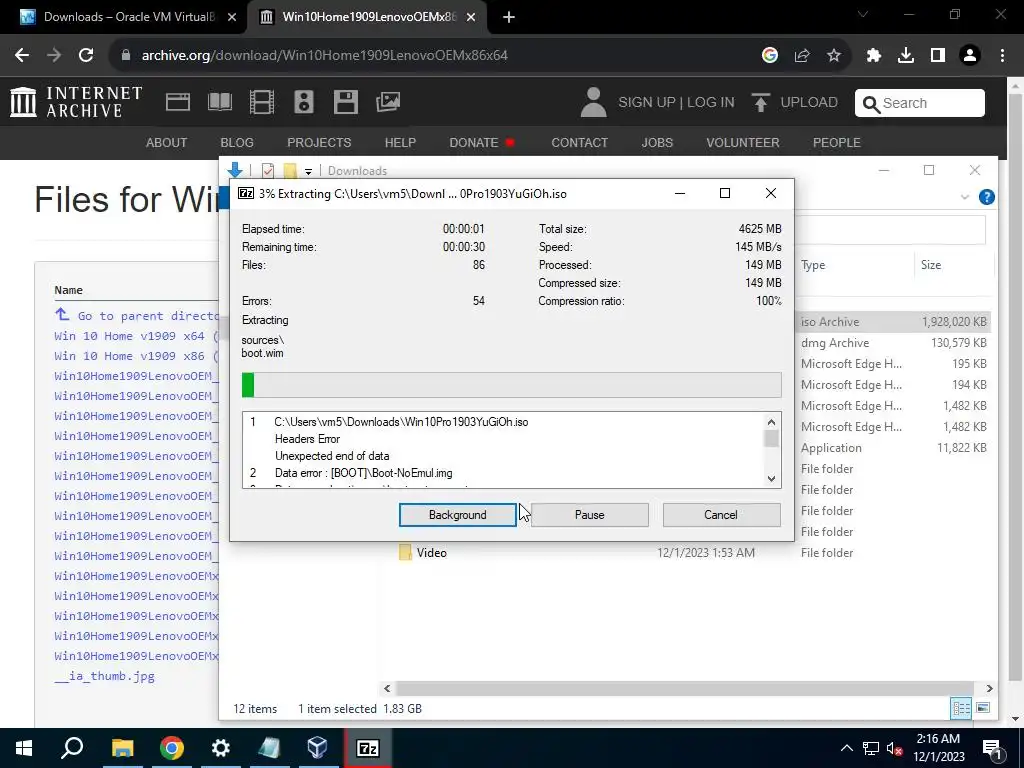Click the green extraction progress bar
Screen dimensions: 1024x768
[511, 385]
